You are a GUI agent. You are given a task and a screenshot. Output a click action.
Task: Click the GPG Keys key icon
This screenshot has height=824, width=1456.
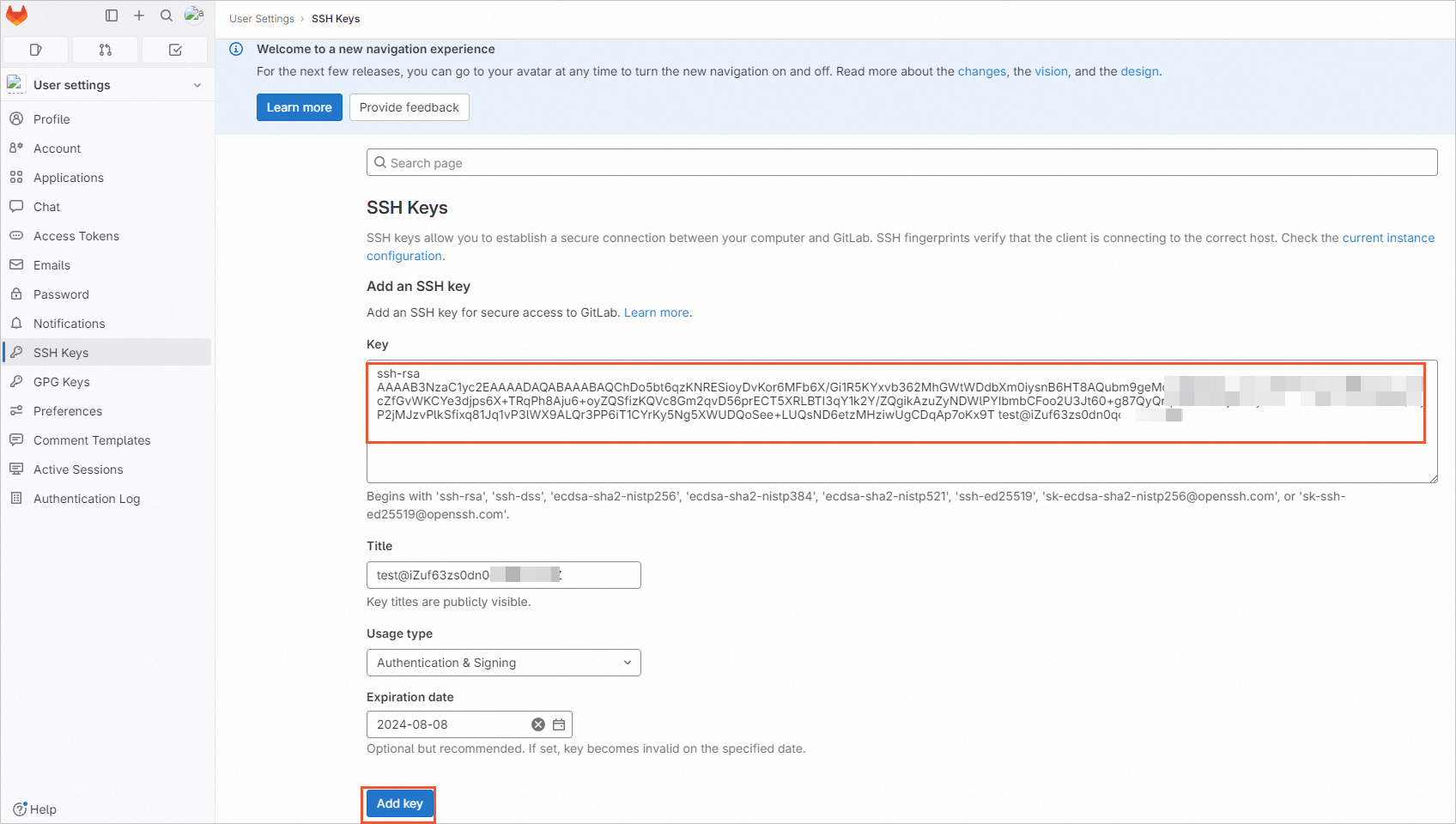point(16,381)
